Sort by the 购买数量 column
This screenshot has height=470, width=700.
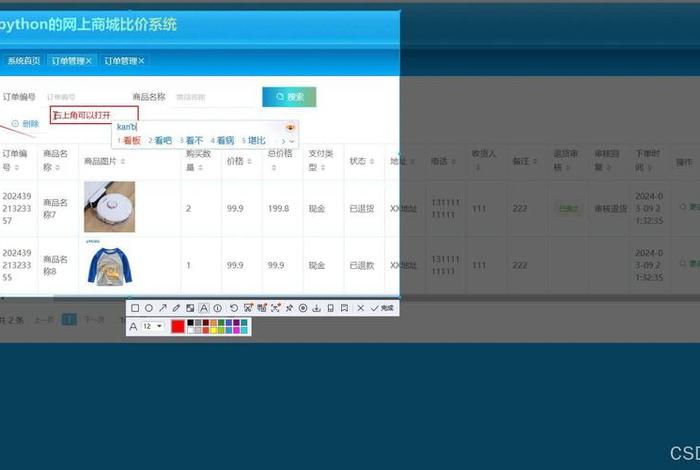[200, 168]
